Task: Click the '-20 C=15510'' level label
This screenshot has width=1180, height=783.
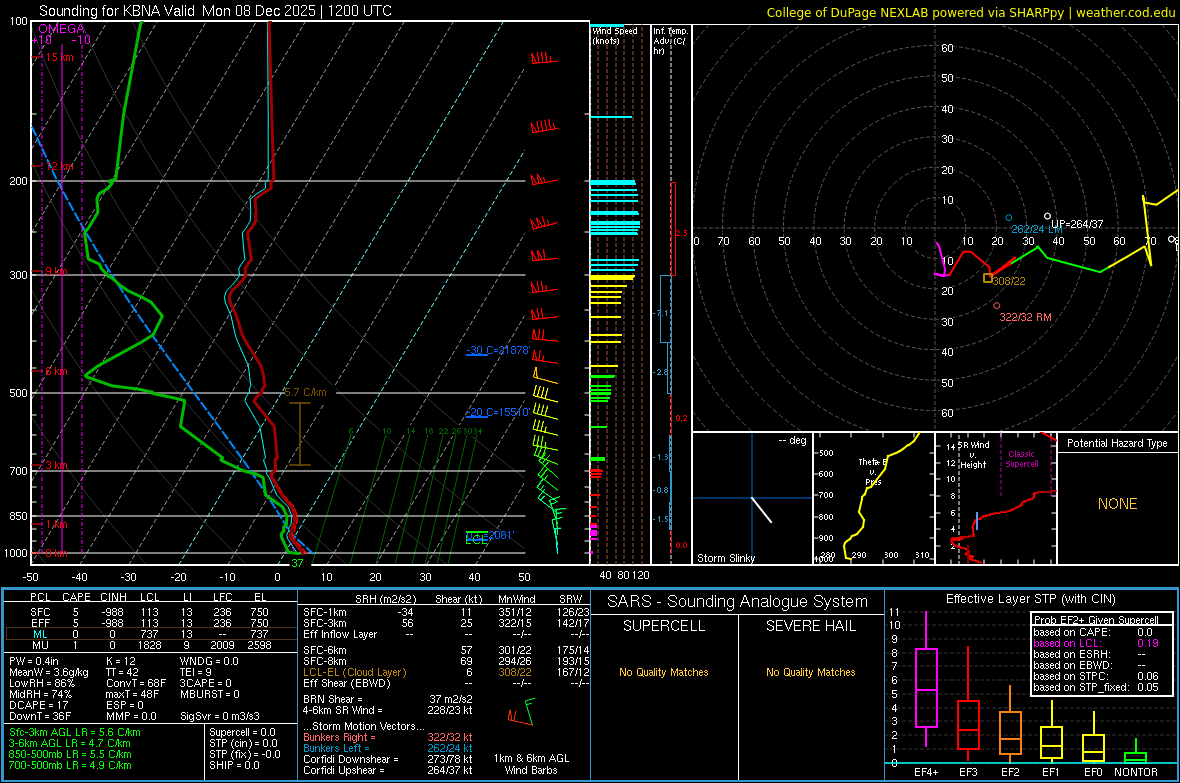Action: [498, 412]
